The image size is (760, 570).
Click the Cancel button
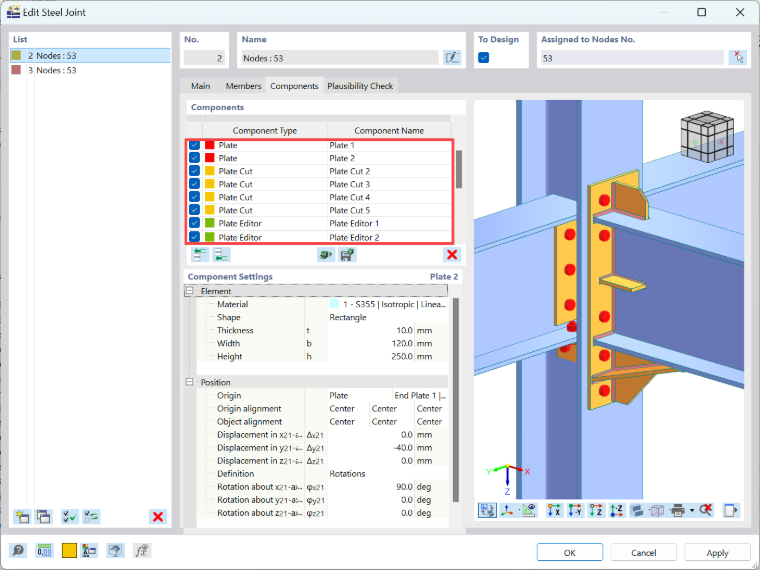643,553
